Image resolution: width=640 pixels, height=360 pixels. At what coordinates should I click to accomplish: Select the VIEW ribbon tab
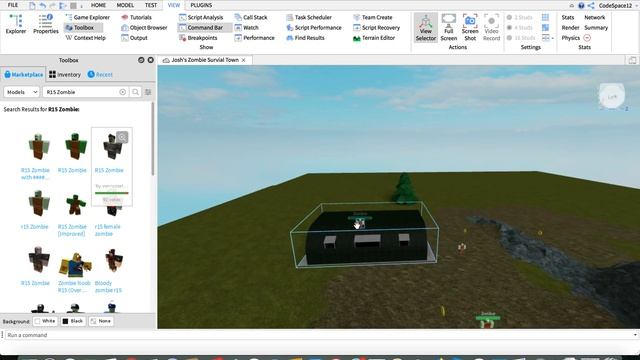pyautogui.click(x=174, y=5)
